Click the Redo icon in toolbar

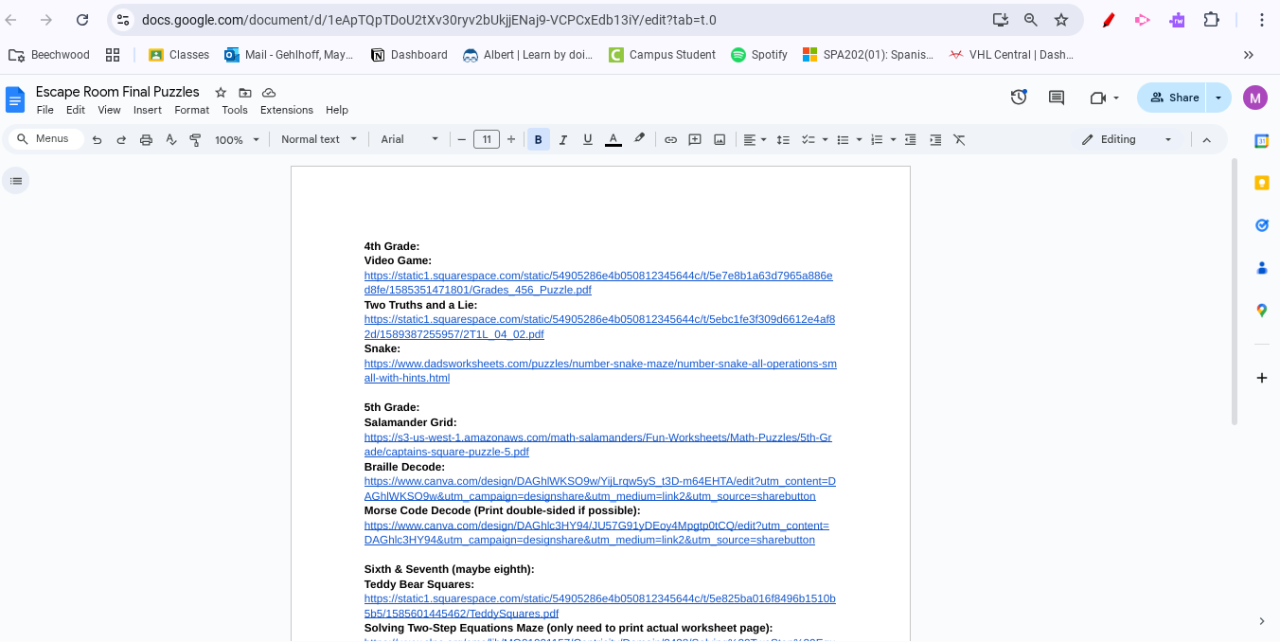coord(121,140)
